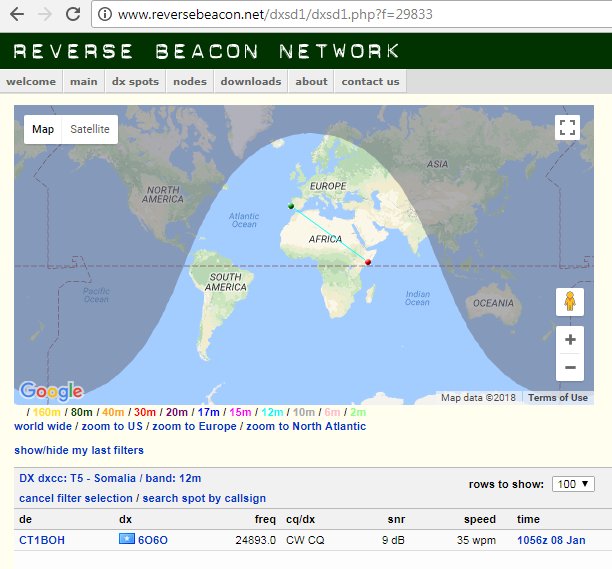The image size is (612, 569).
Task: Click the green CT1BOH spotter marker
Action: (290, 206)
